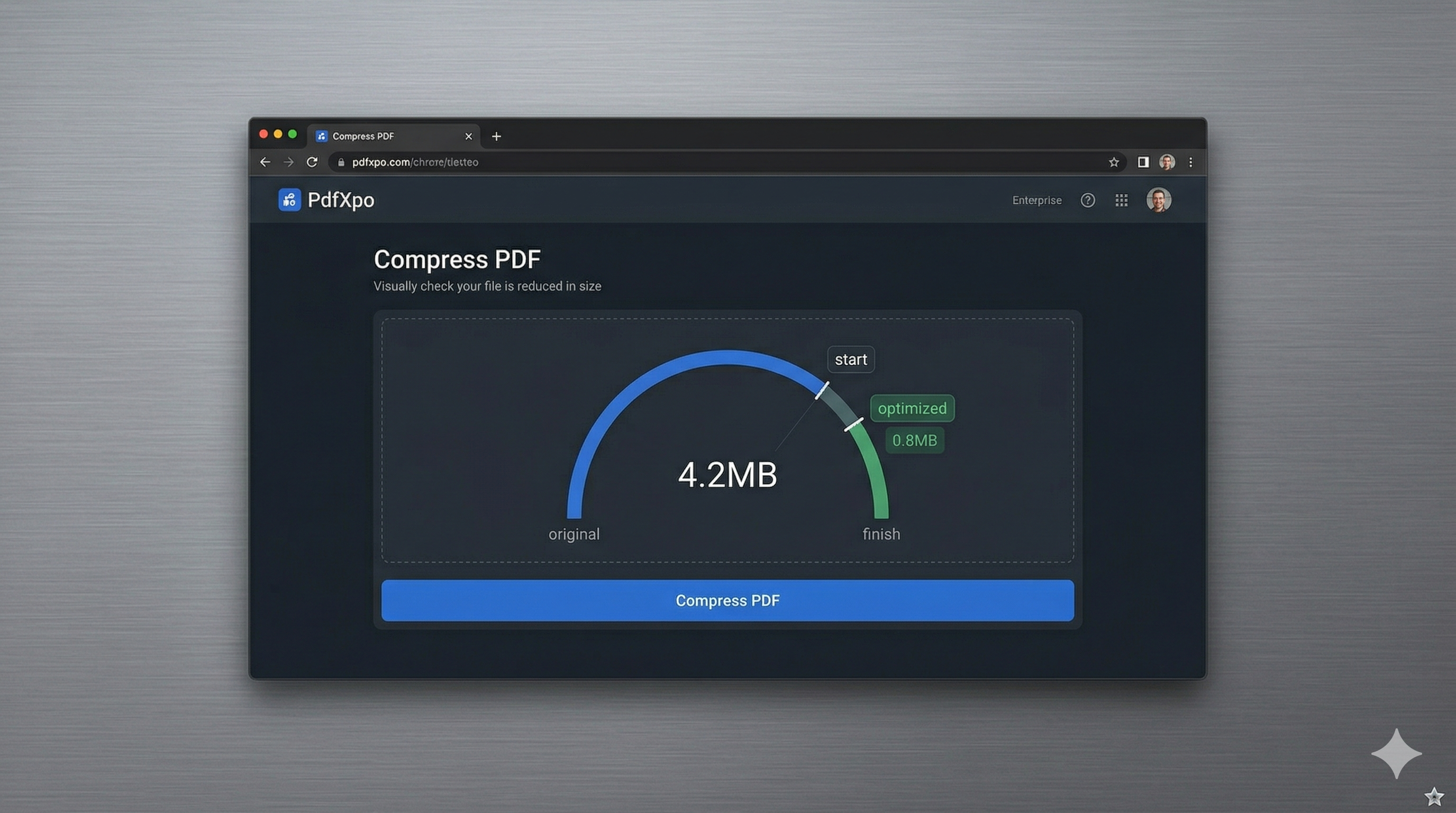1456x813 pixels.
Task: Close the Compress PDF tab
Action: pyautogui.click(x=468, y=136)
